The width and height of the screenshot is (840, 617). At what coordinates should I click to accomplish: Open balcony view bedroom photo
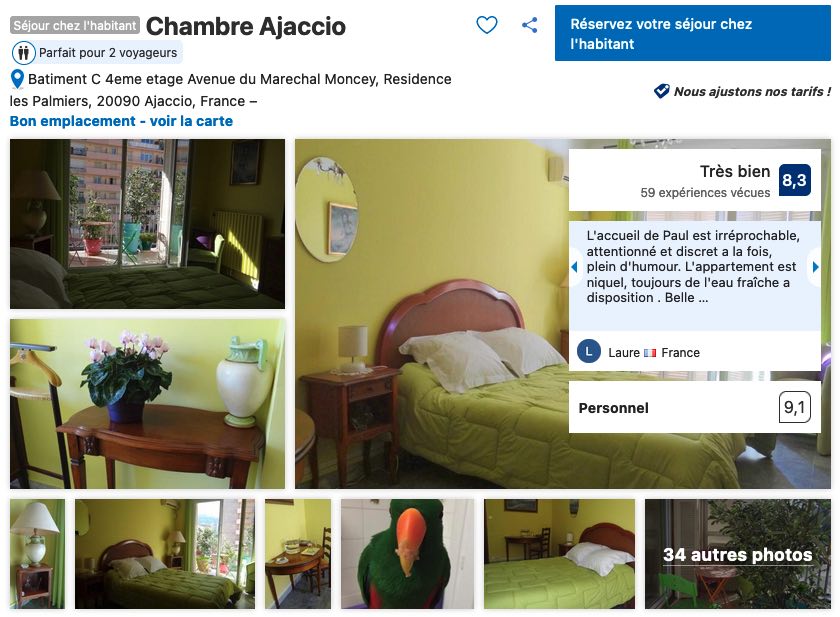click(147, 224)
